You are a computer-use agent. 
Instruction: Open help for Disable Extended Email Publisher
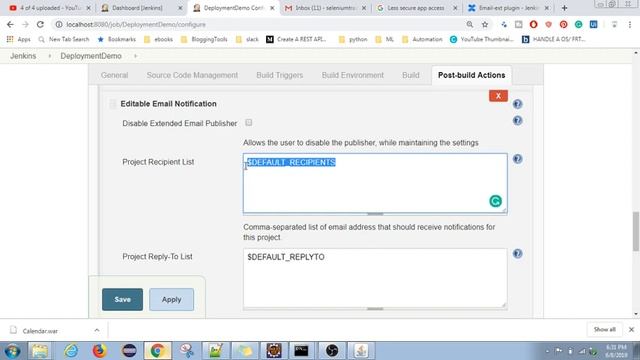click(517, 120)
